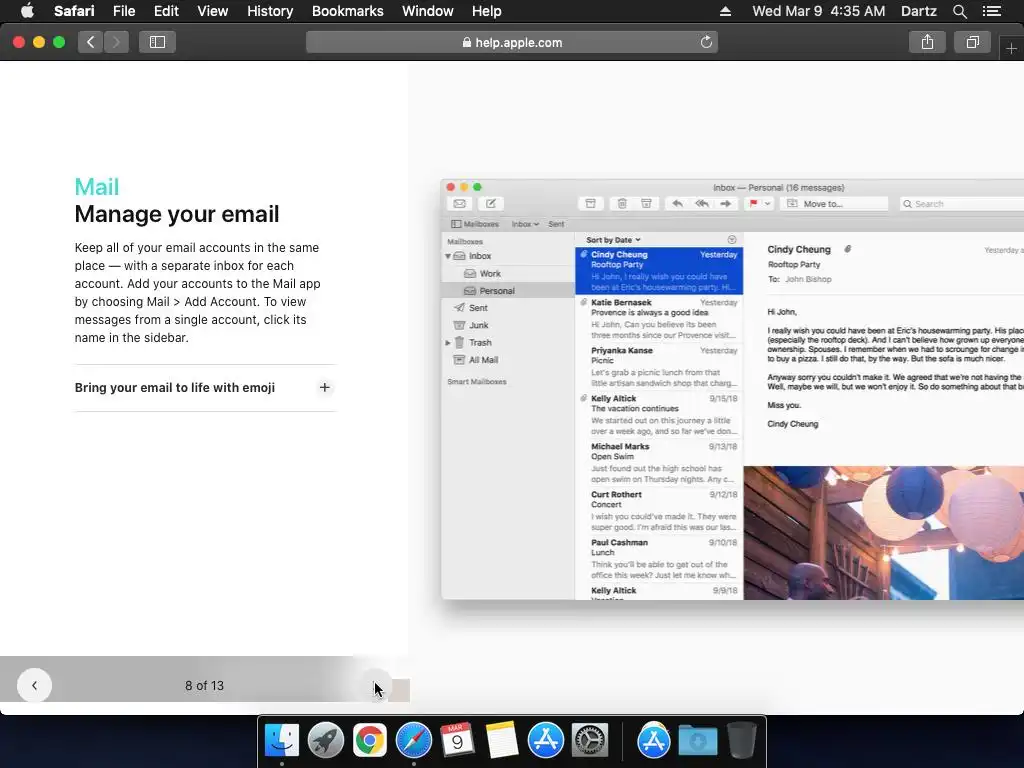1024x768 pixels.
Task: Go to previous slide chevron
Action: [34, 686]
